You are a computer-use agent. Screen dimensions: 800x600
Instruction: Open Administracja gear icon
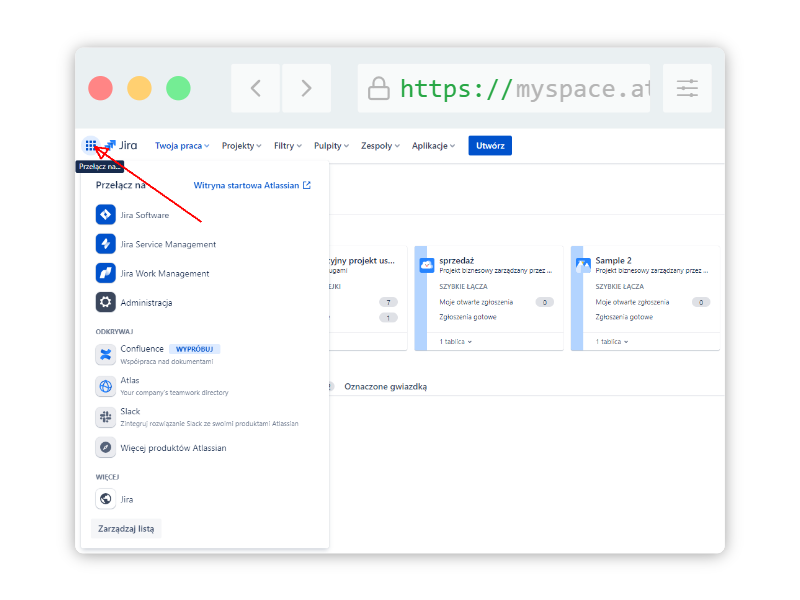(x=106, y=302)
